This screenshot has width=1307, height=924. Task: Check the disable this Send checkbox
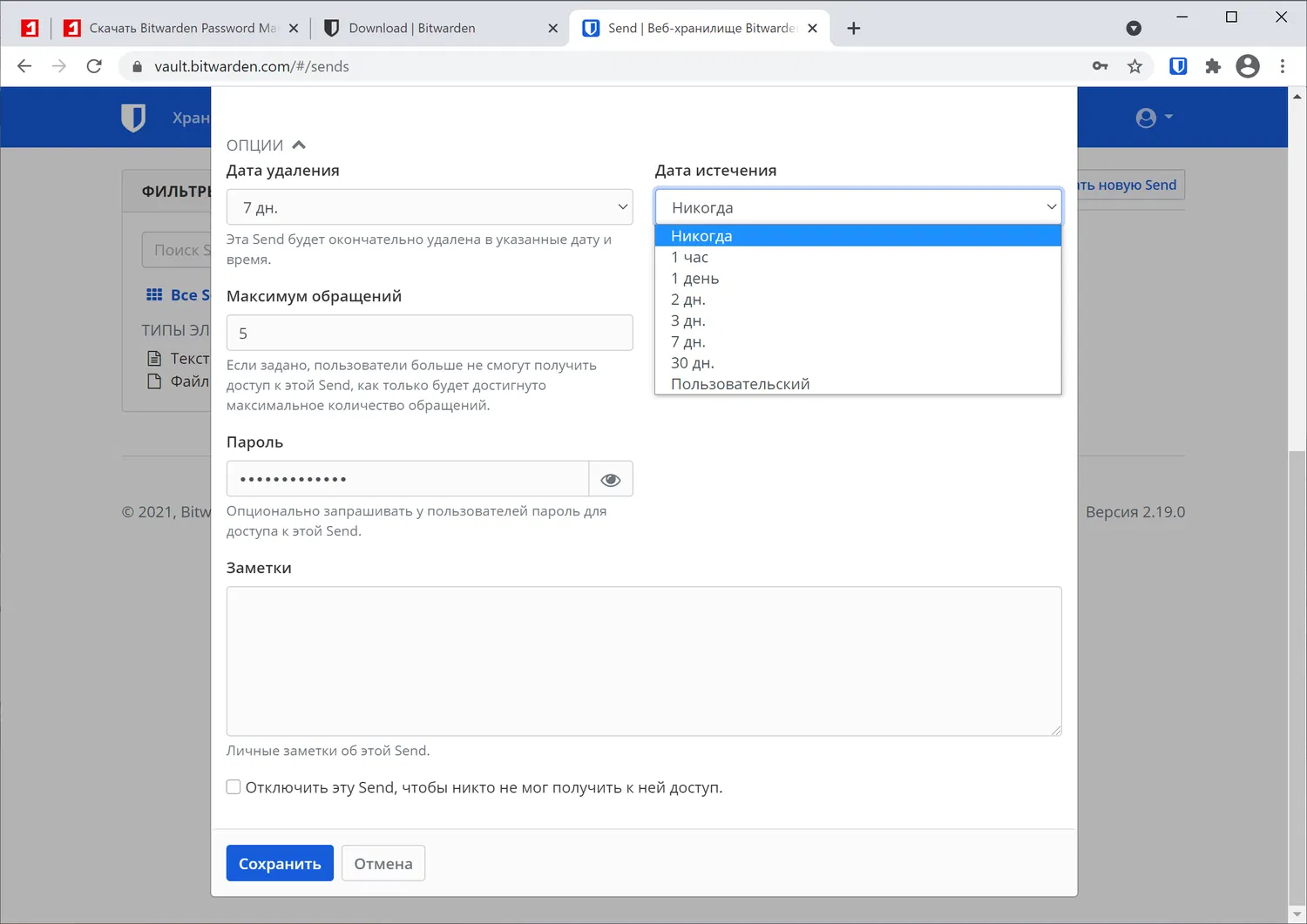tap(234, 787)
